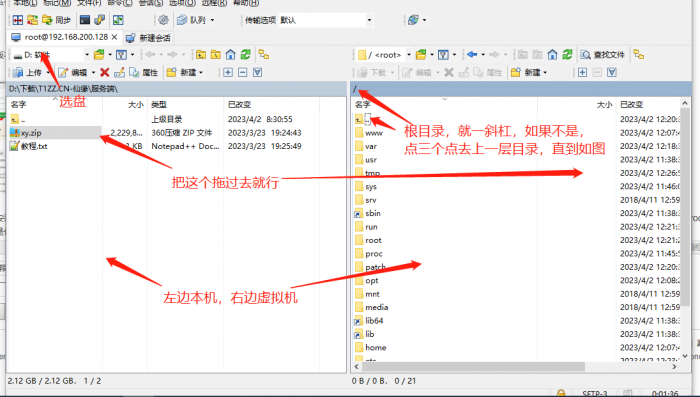The height and width of the screenshot is (397, 700).
Task: Toggle the local directory tree icon
Action: point(264,55)
